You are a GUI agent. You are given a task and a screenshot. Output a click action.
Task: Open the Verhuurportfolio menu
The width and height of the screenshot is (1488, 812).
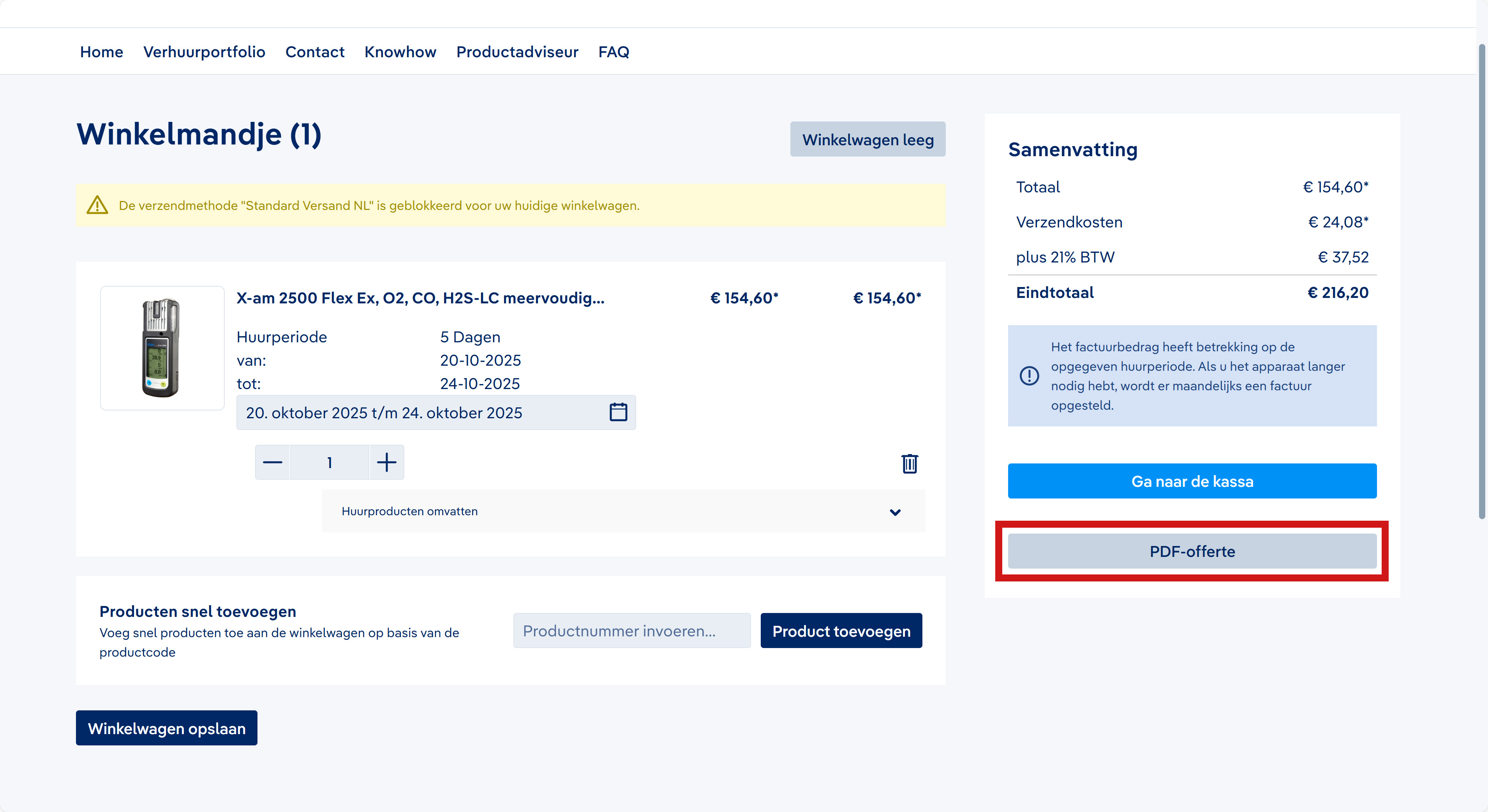204,52
